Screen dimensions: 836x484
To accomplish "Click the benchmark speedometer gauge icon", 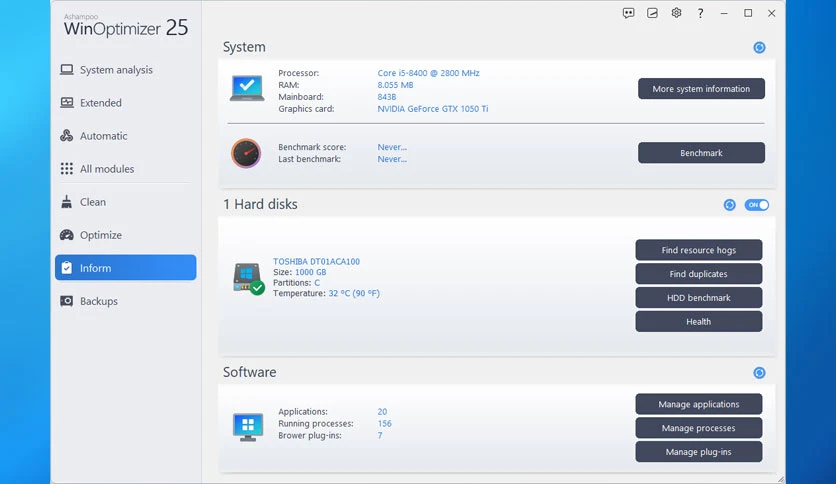I will (x=246, y=153).
